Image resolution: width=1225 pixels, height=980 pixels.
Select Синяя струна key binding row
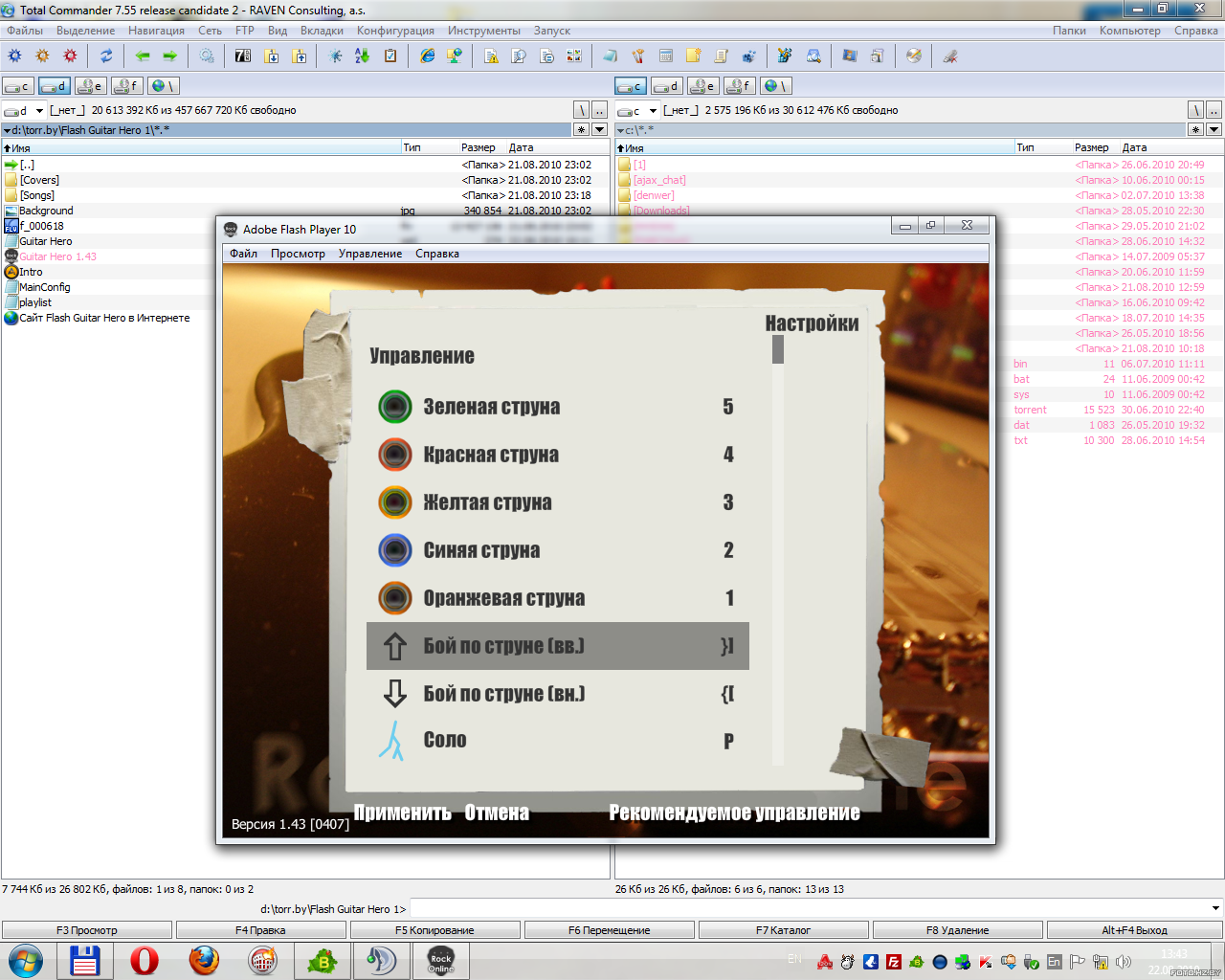click(558, 550)
